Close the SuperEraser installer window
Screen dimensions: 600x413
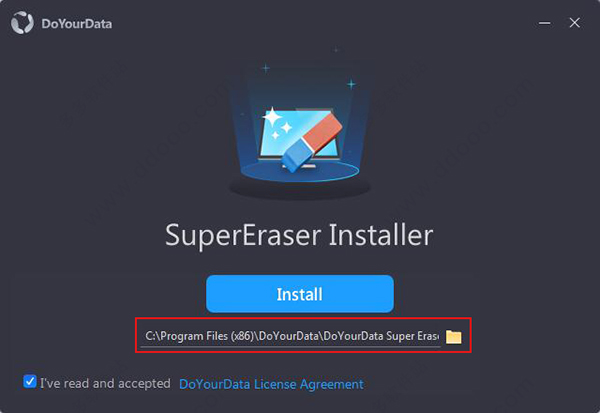574,23
